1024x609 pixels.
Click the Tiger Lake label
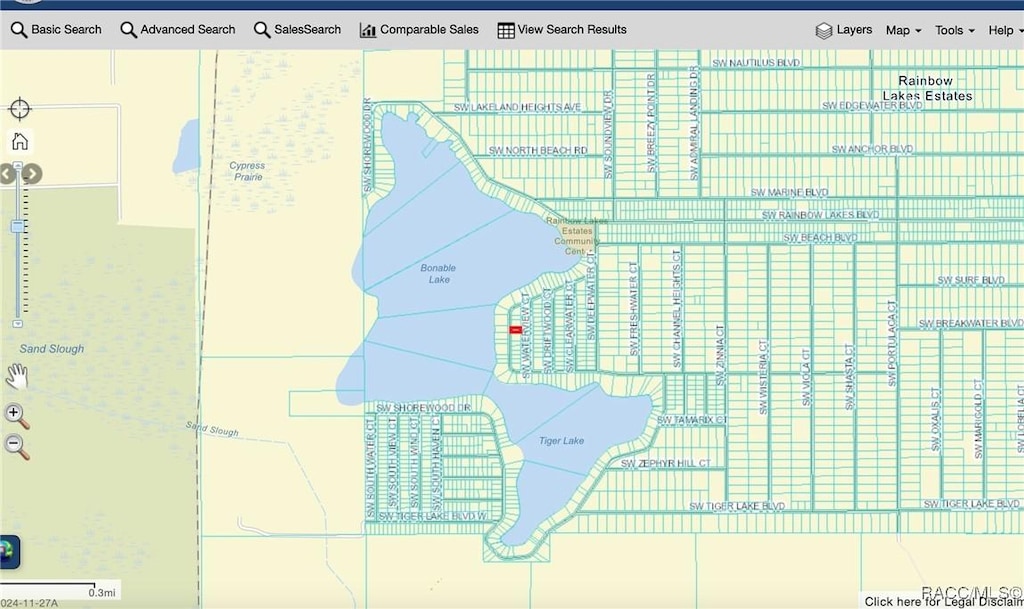point(562,441)
